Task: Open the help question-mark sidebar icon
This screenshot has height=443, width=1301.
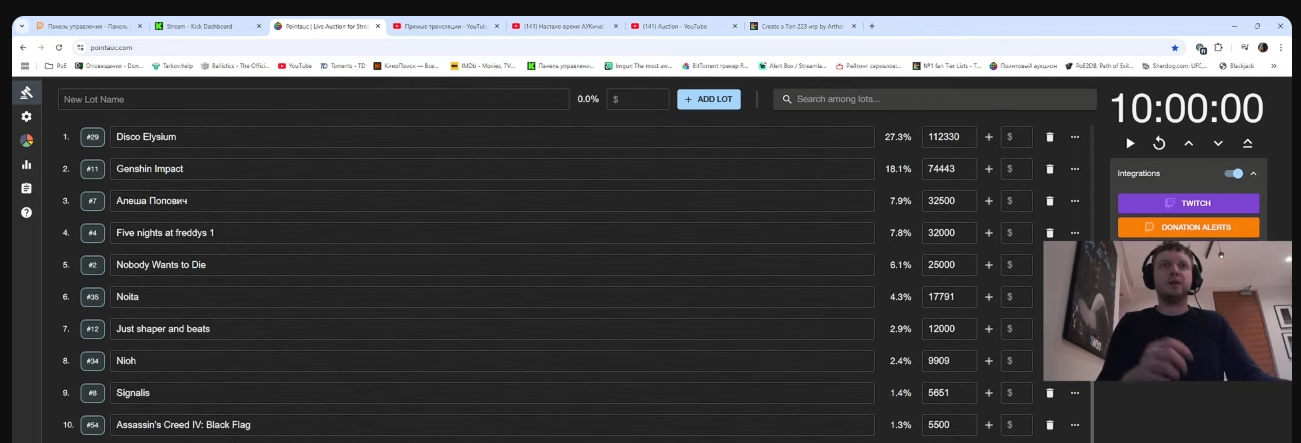Action: tap(27, 212)
